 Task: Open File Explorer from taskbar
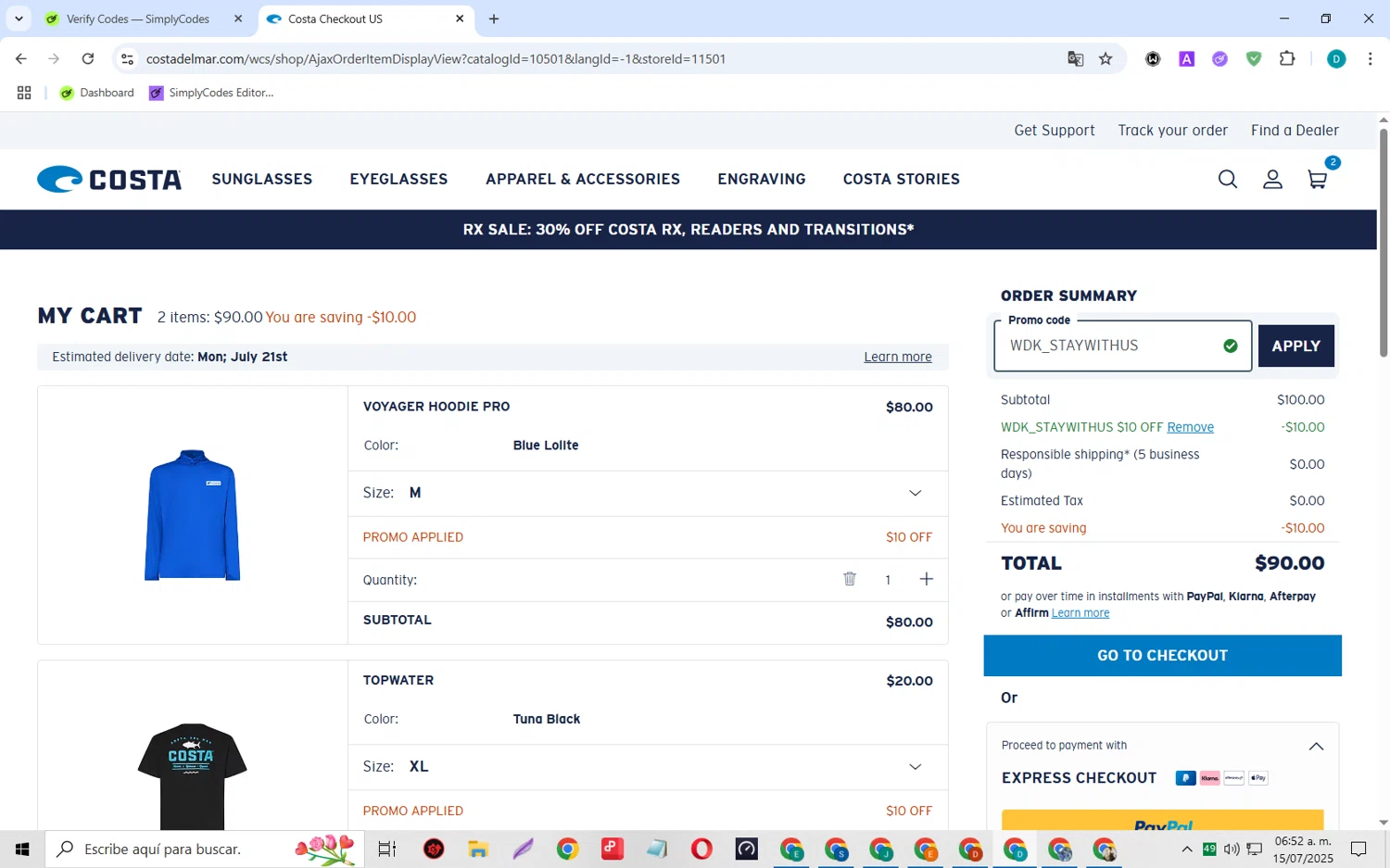tap(477, 849)
